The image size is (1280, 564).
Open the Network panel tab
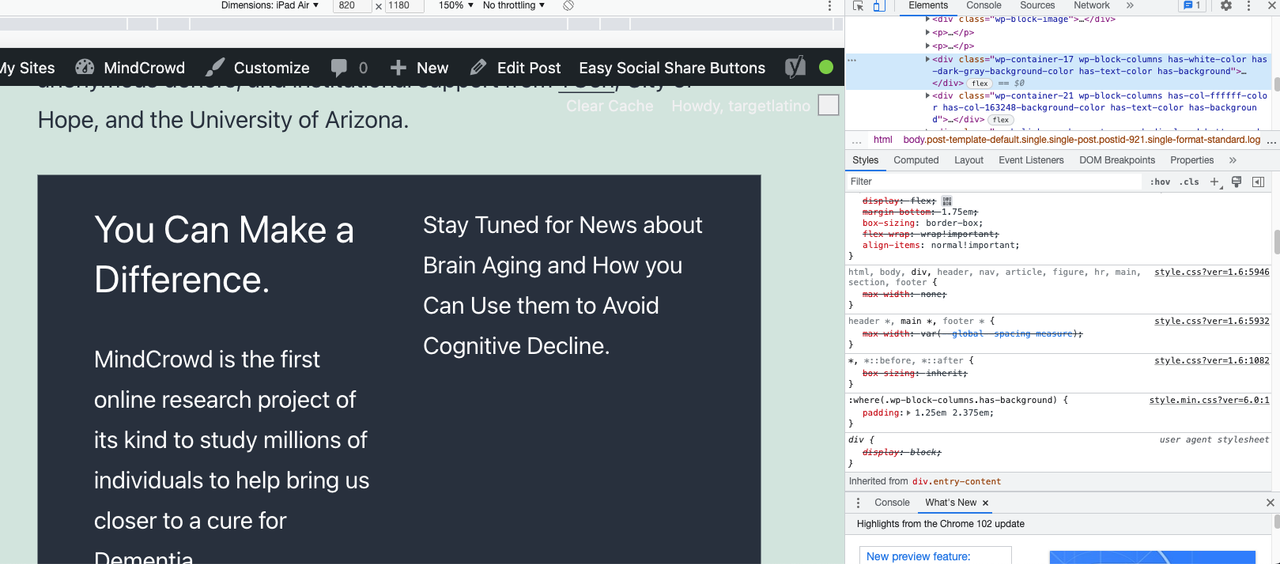tap(1092, 6)
